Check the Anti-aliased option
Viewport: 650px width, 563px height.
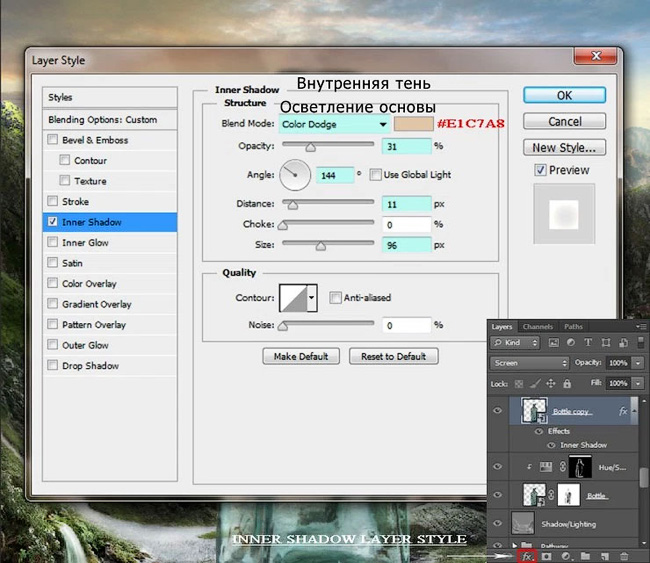click(335, 297)
